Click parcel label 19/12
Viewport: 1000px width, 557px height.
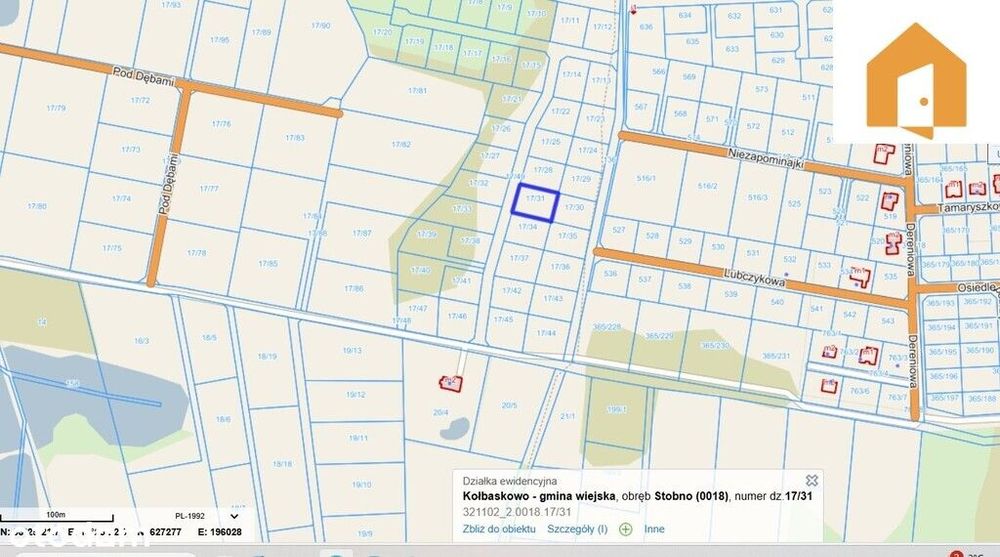coord(355,394)
